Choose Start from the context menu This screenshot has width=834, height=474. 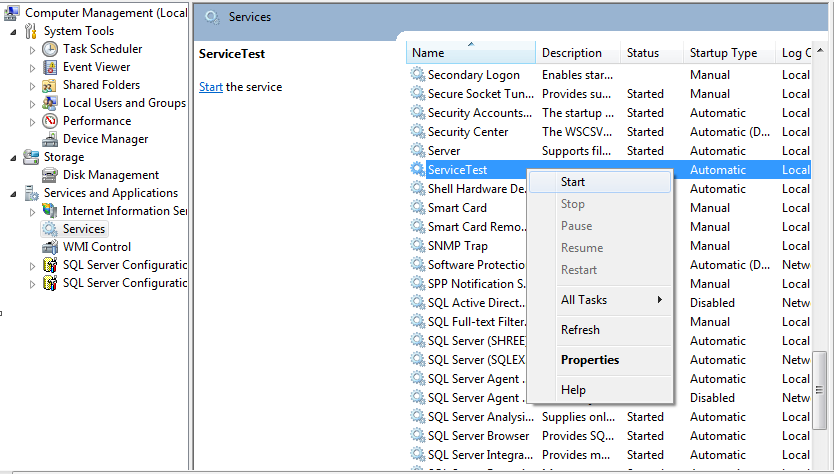coord(600,182)
